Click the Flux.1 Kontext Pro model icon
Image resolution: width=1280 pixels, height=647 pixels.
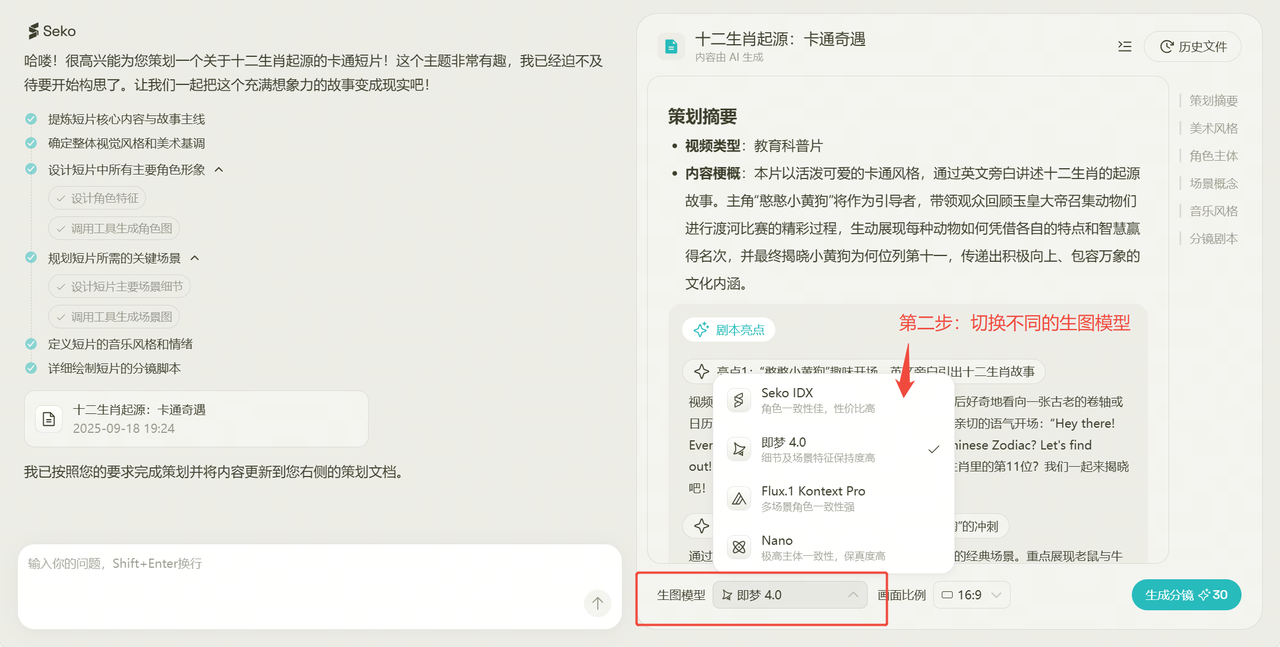[x=739, y=498]
